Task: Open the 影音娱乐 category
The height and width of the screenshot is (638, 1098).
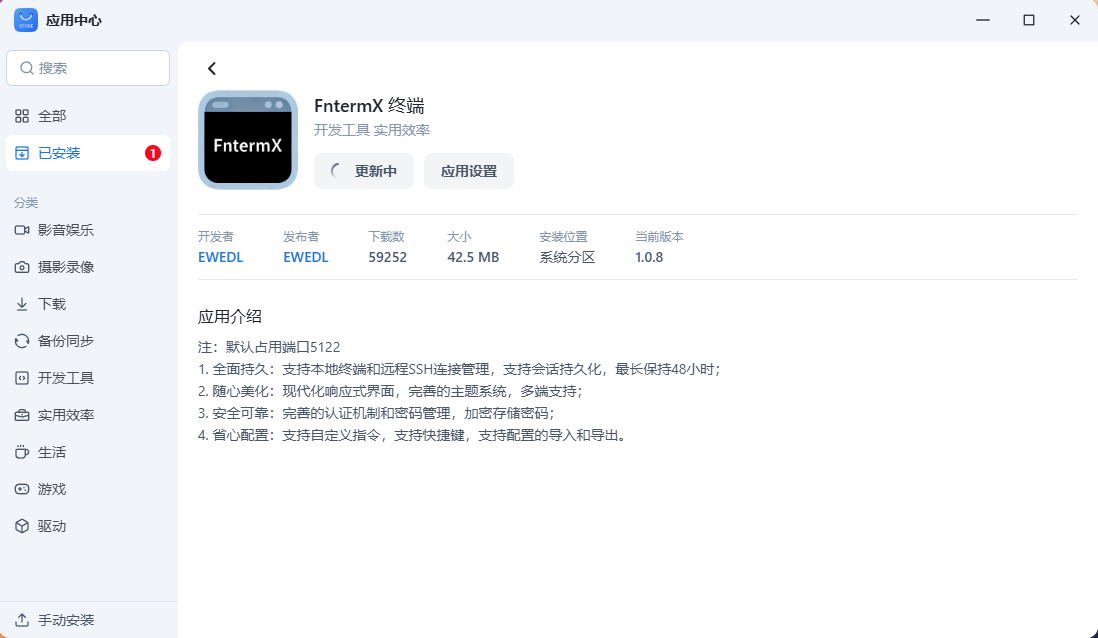Action: pyautogui.click(x=88, y=230)
